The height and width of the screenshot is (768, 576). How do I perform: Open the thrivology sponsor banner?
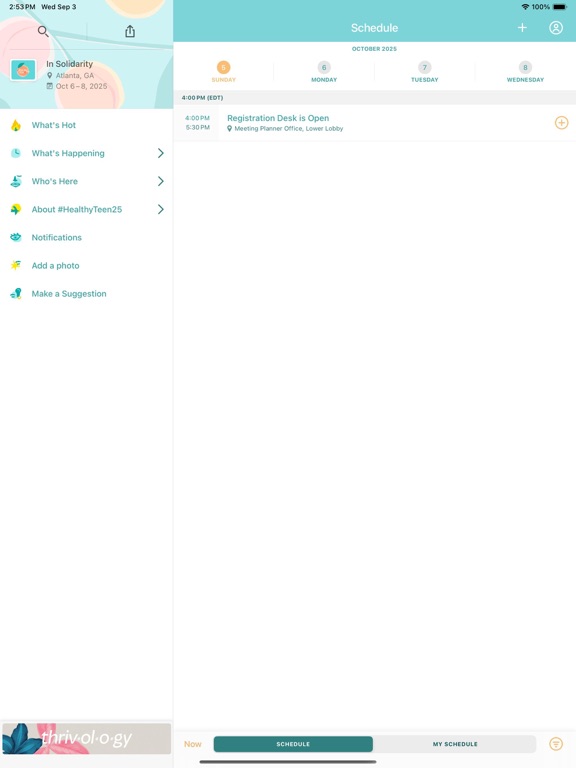click(87, 739)
